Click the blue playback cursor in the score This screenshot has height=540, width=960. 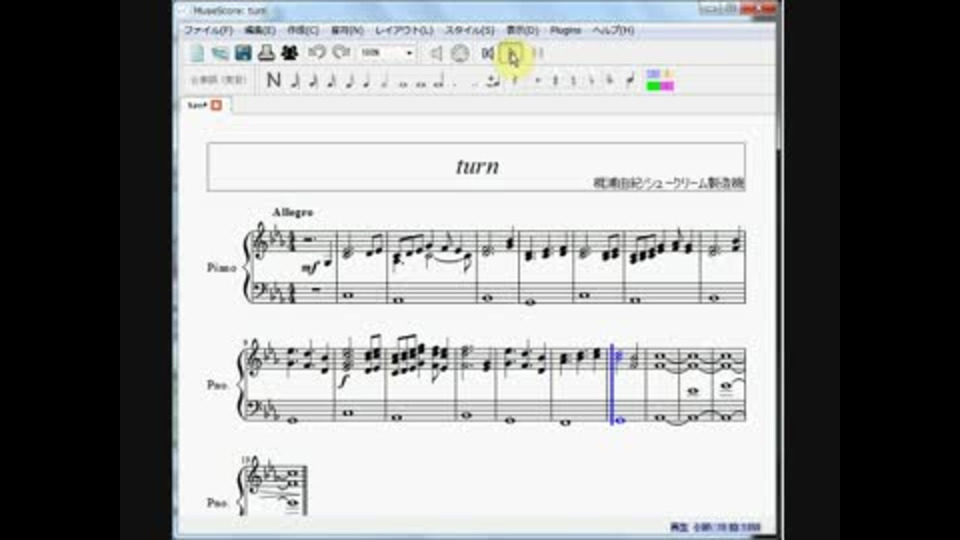coord(611,384)
